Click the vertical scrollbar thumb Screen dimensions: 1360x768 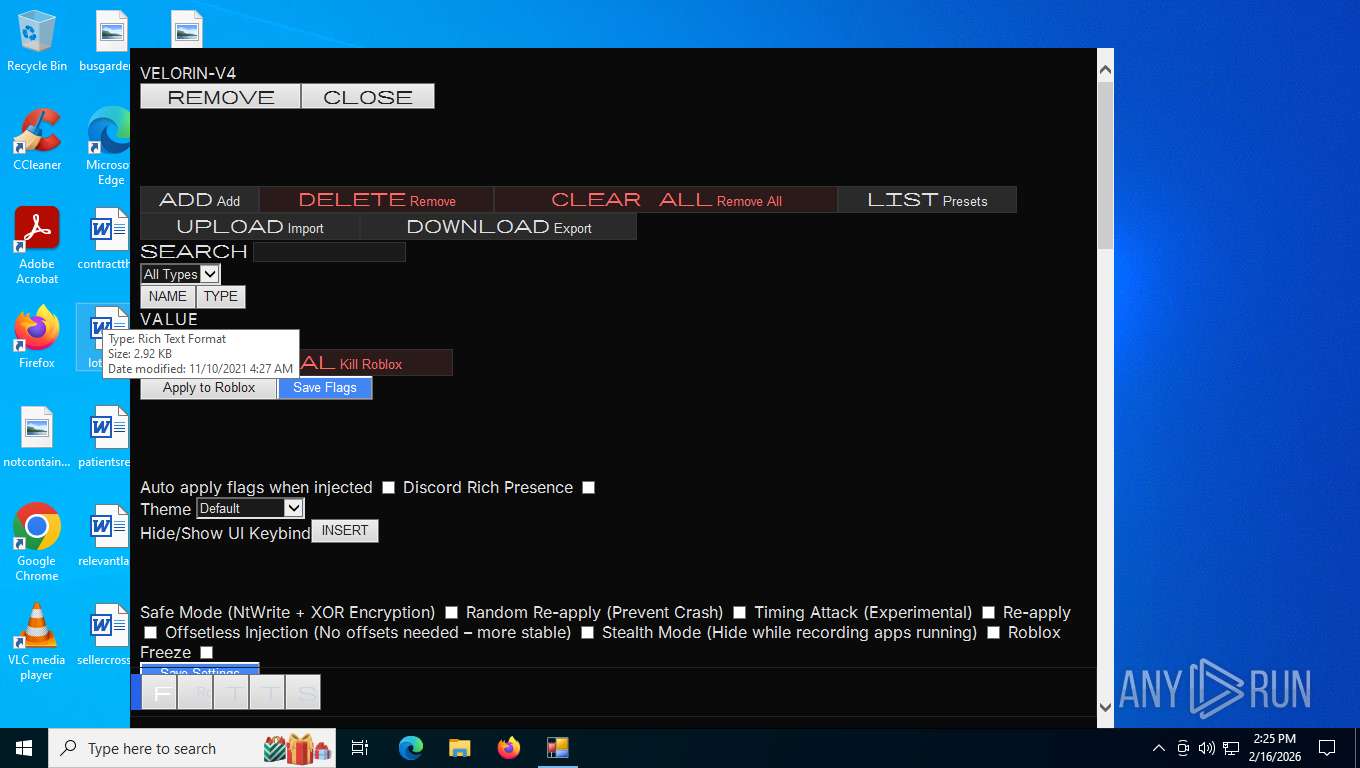click(1105, 166)
